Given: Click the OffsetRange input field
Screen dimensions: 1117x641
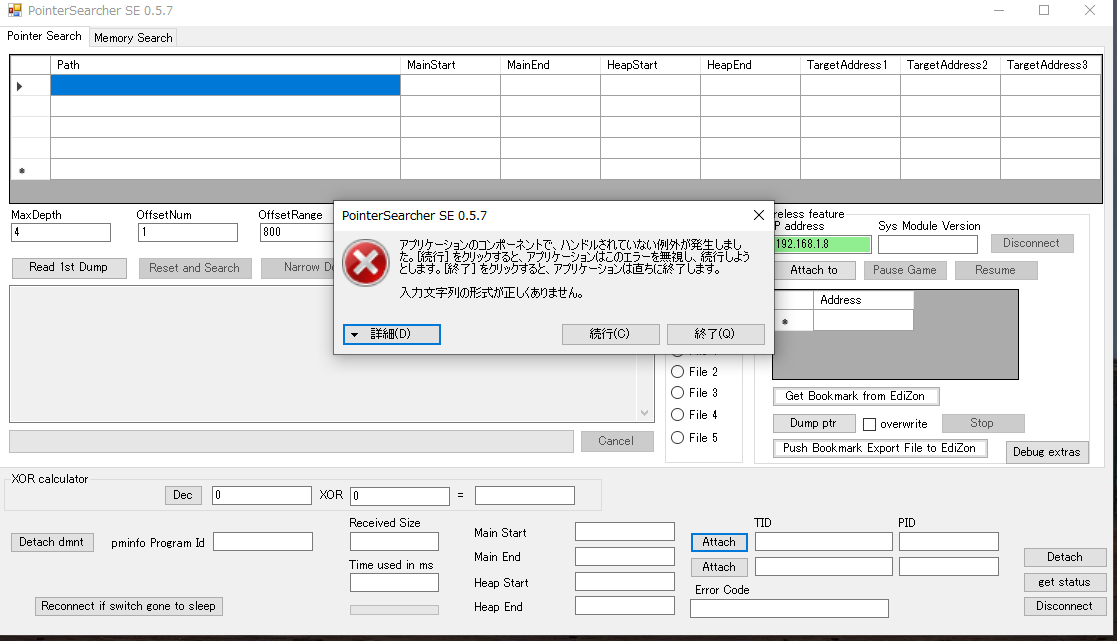Looking at the screenshot, I should 296,232.
